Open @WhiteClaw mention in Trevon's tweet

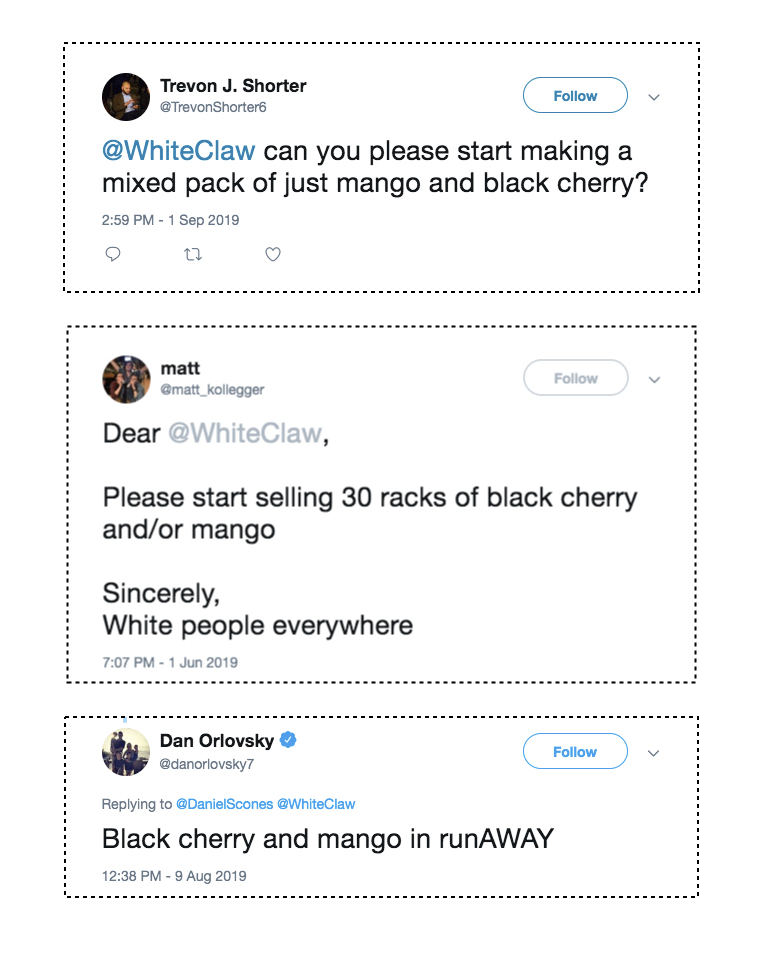178,151
